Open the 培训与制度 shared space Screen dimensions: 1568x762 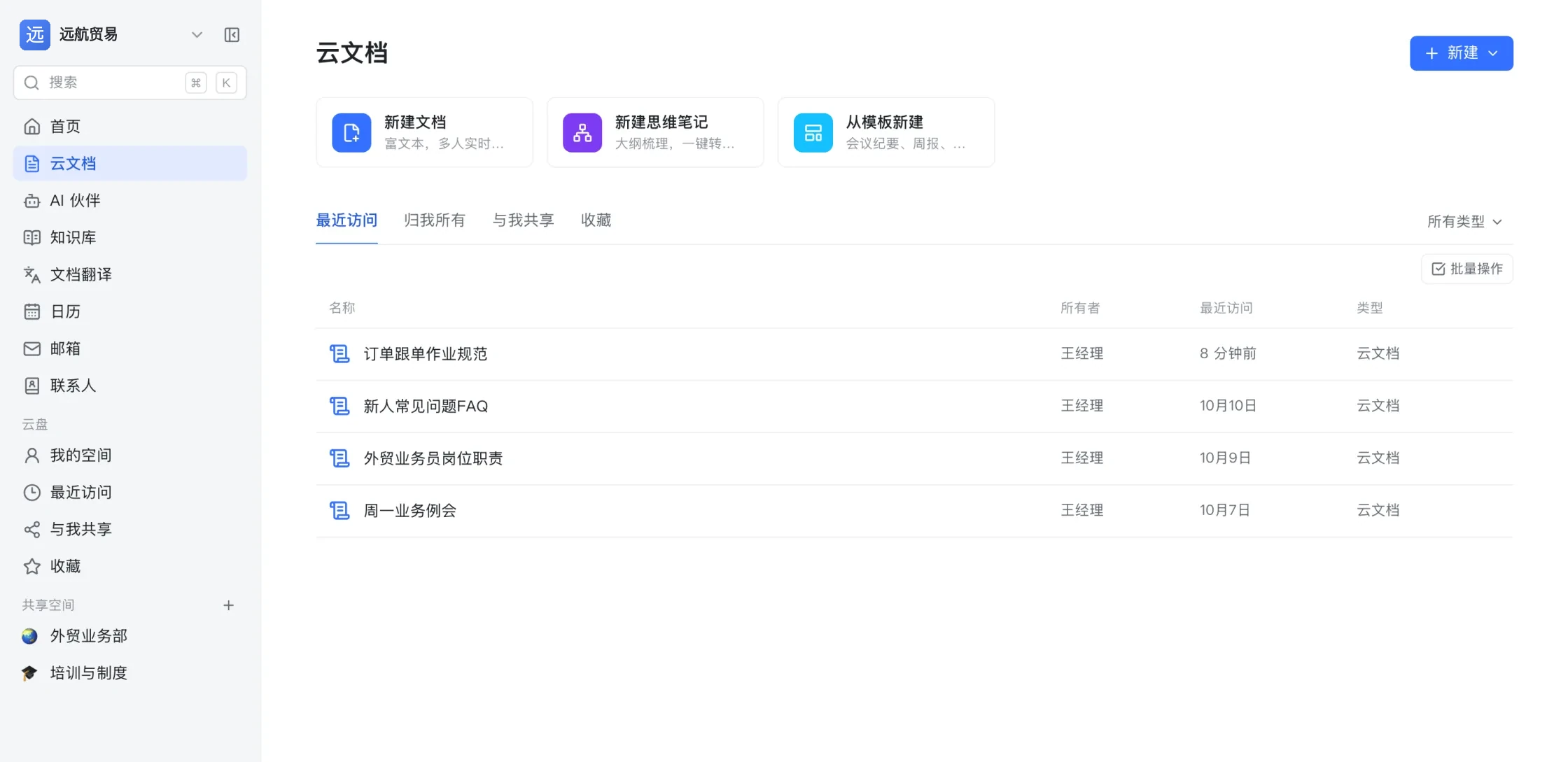coord(130,673)
